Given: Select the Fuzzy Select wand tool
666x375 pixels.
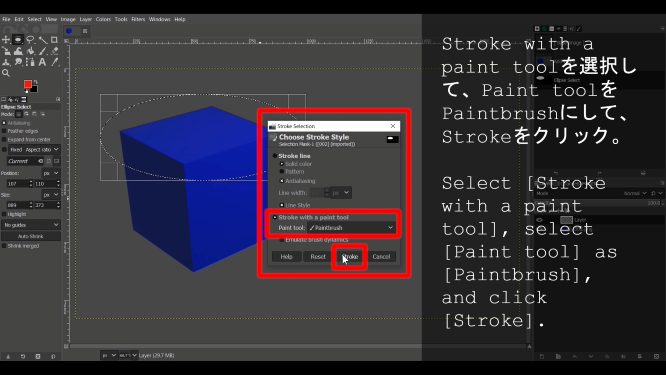Looking at the screenshot, I should point(42,40).
